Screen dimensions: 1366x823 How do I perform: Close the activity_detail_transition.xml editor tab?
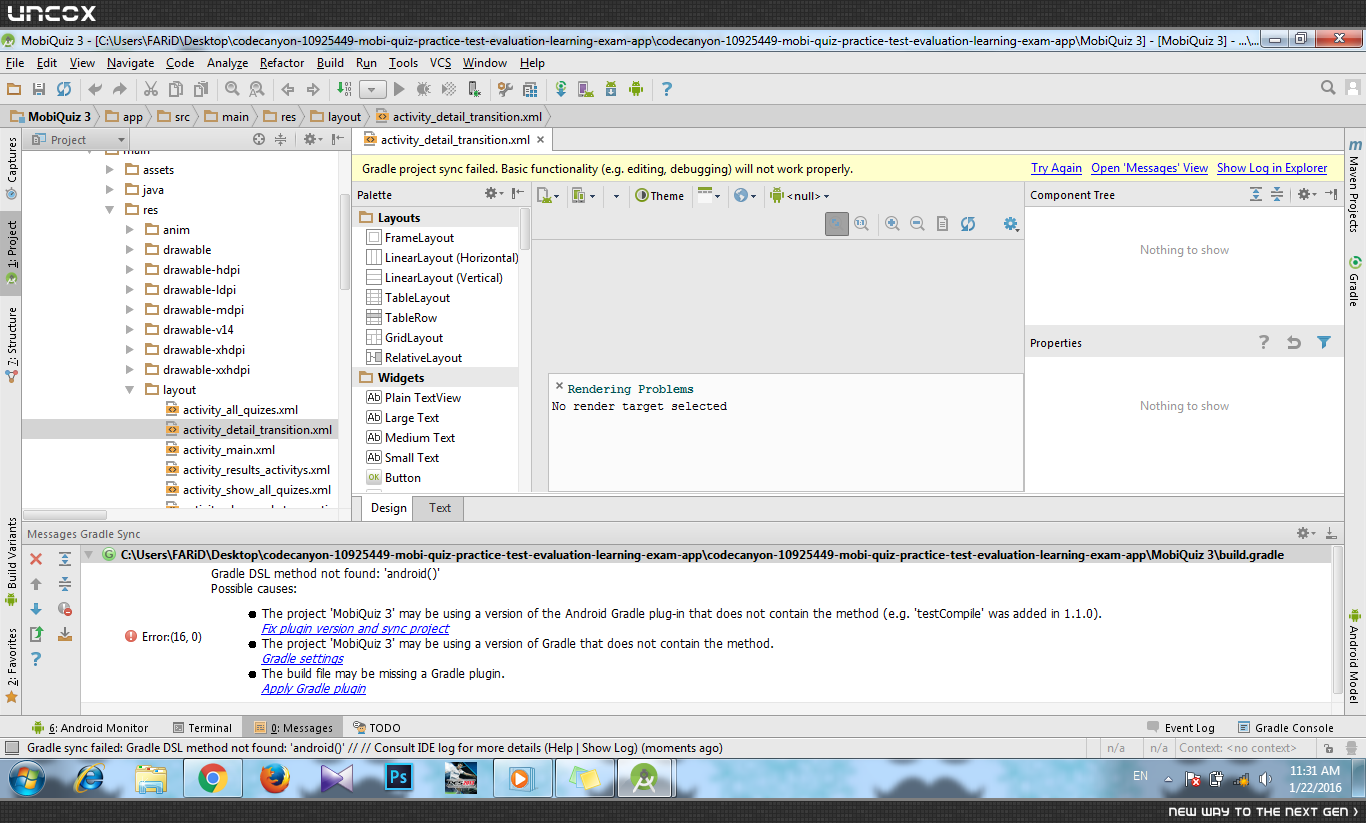coord(540,140)
